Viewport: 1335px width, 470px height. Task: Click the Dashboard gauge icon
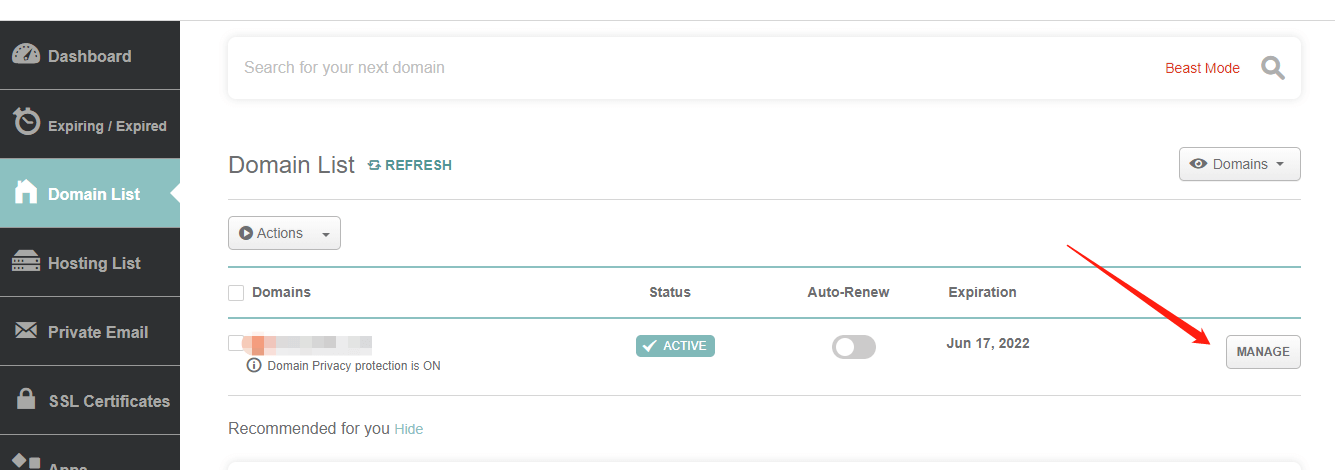pos(26,55)
